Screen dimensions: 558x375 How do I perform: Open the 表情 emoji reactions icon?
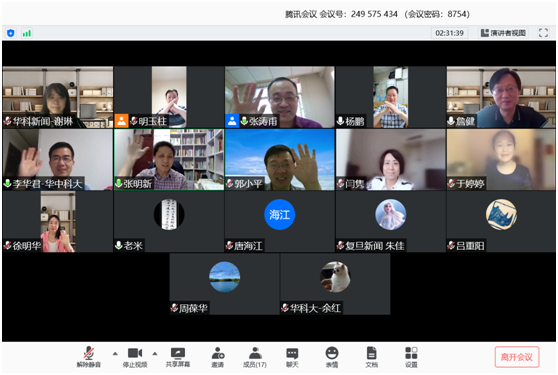(332, 357)
